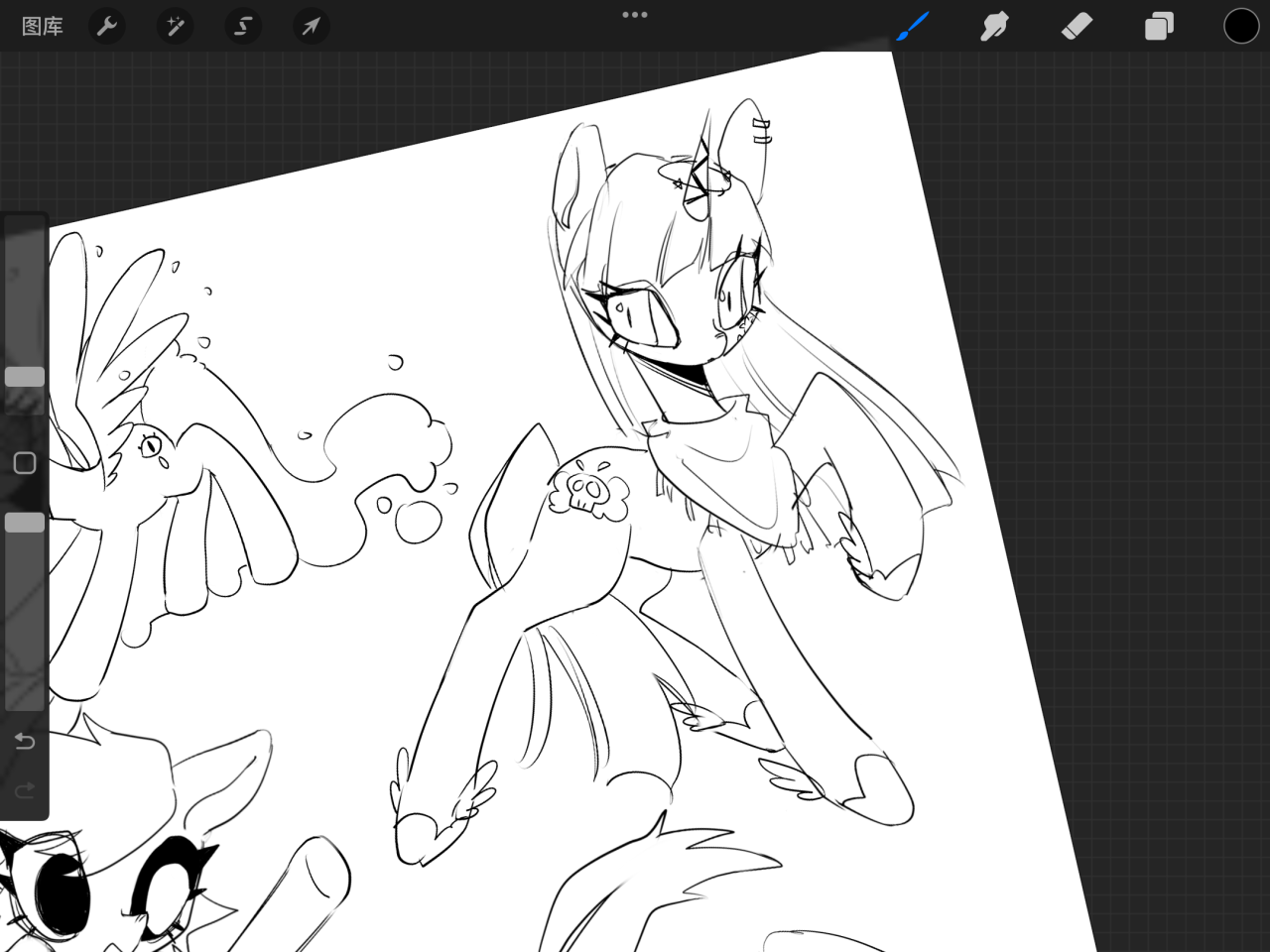Screen dimensions: 1270x952
Task: Select the Eraser tool
Action: (1077, 27)
